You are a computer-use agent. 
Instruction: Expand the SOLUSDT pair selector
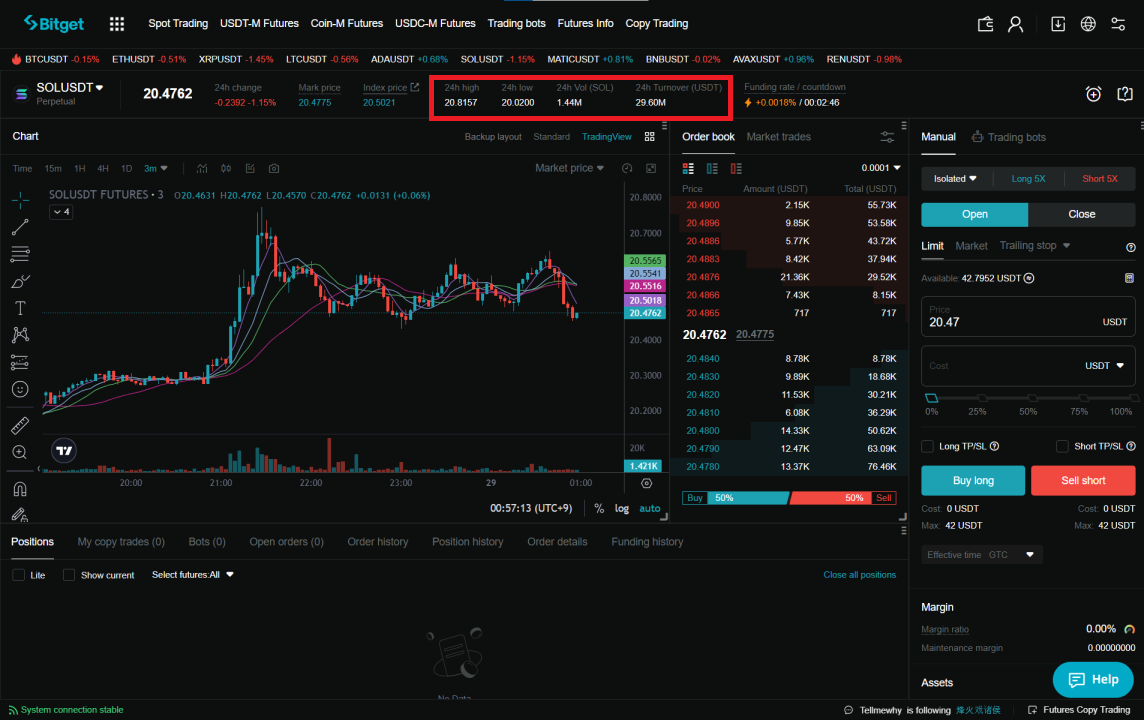(70, 88)
